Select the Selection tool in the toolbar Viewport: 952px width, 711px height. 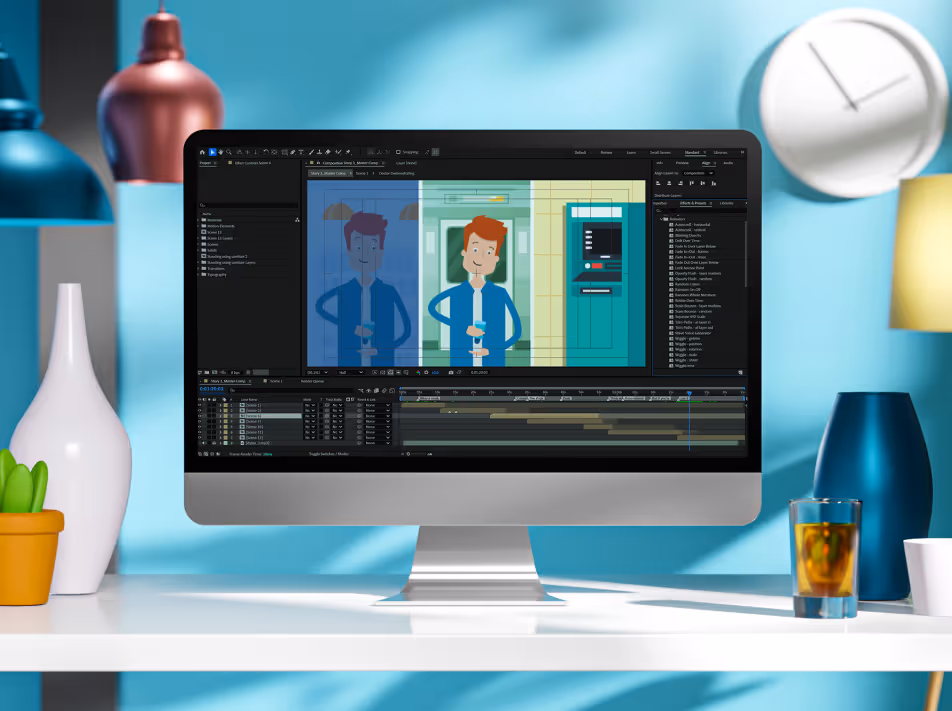pyautogui.click(x=212, y=151)
